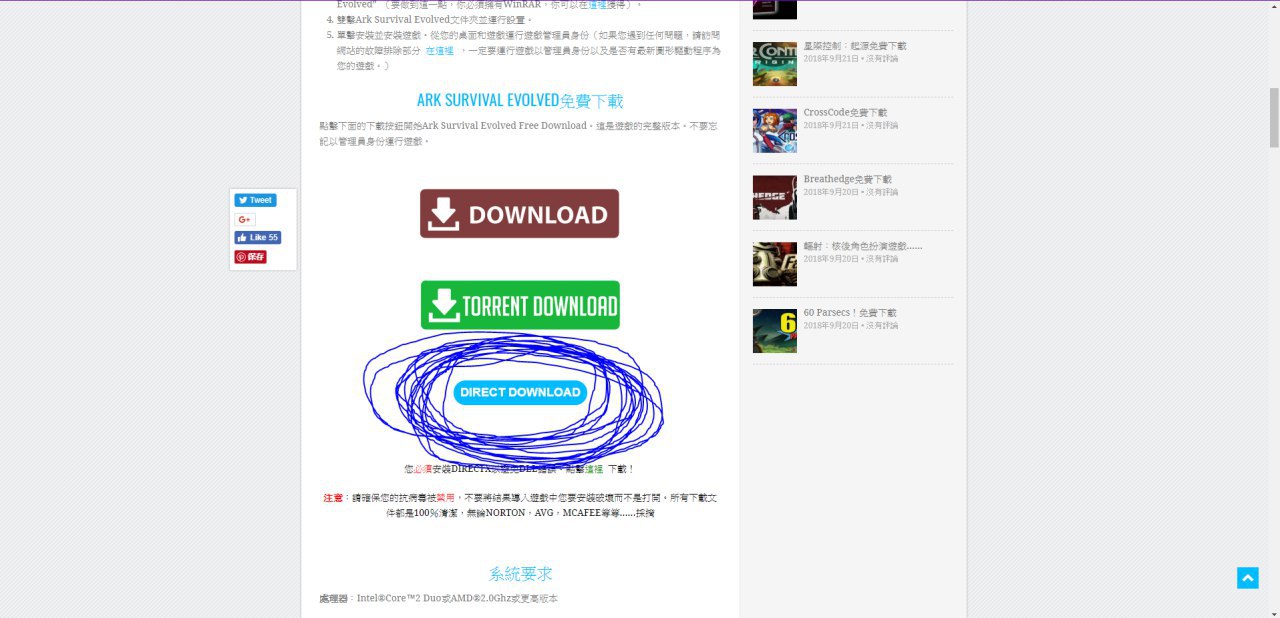Click the Fallout game thumbnail
Screen dimensions: 1280x618
[x=775, y=264]
